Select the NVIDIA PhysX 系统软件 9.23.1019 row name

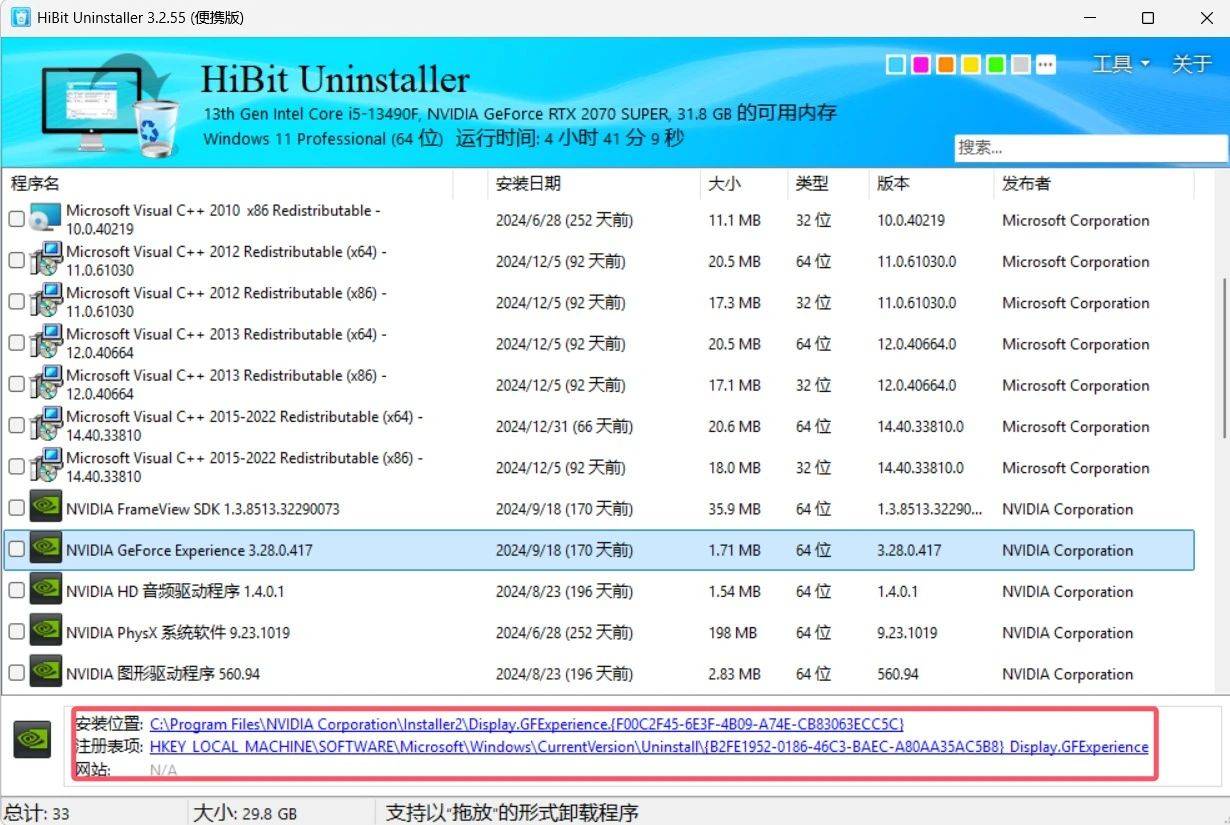(178, 632)
